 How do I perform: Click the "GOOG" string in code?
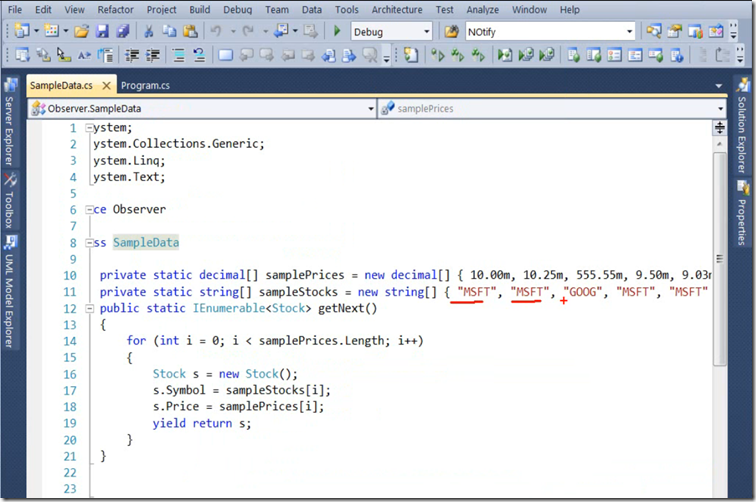(582, 292)
